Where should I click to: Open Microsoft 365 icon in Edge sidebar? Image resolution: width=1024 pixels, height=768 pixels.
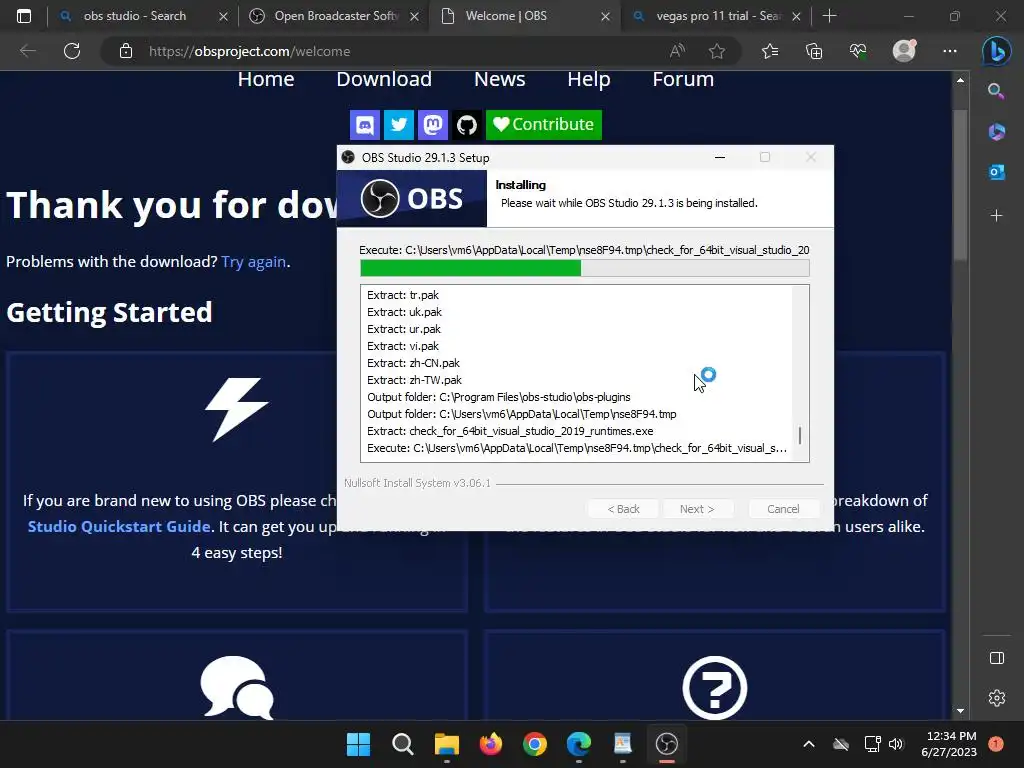(x=996, y=131)
